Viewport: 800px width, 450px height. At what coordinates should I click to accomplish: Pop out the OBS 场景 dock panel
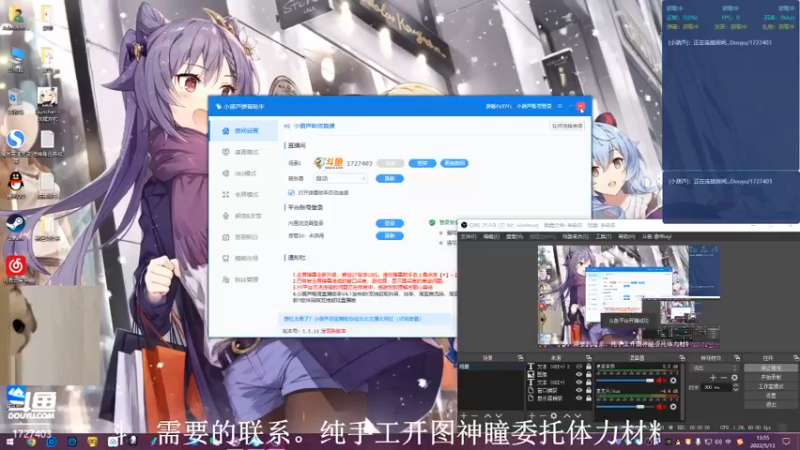(x=520, y=358)
